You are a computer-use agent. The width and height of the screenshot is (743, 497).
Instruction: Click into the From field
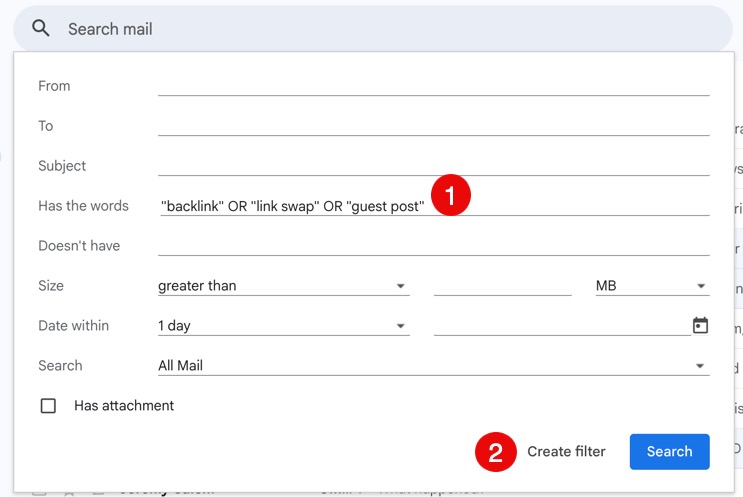pyautogui.click(x=433, y=85)
